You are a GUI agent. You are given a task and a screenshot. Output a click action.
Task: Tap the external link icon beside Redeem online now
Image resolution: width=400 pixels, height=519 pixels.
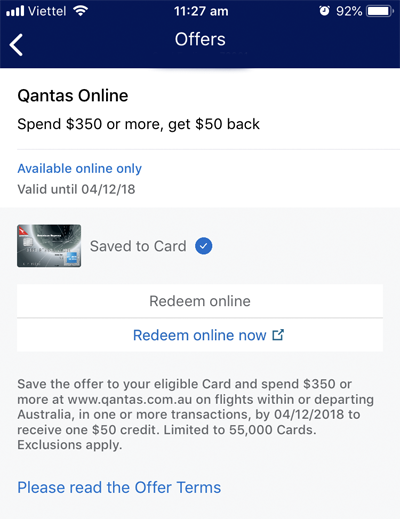pos(278,335)
